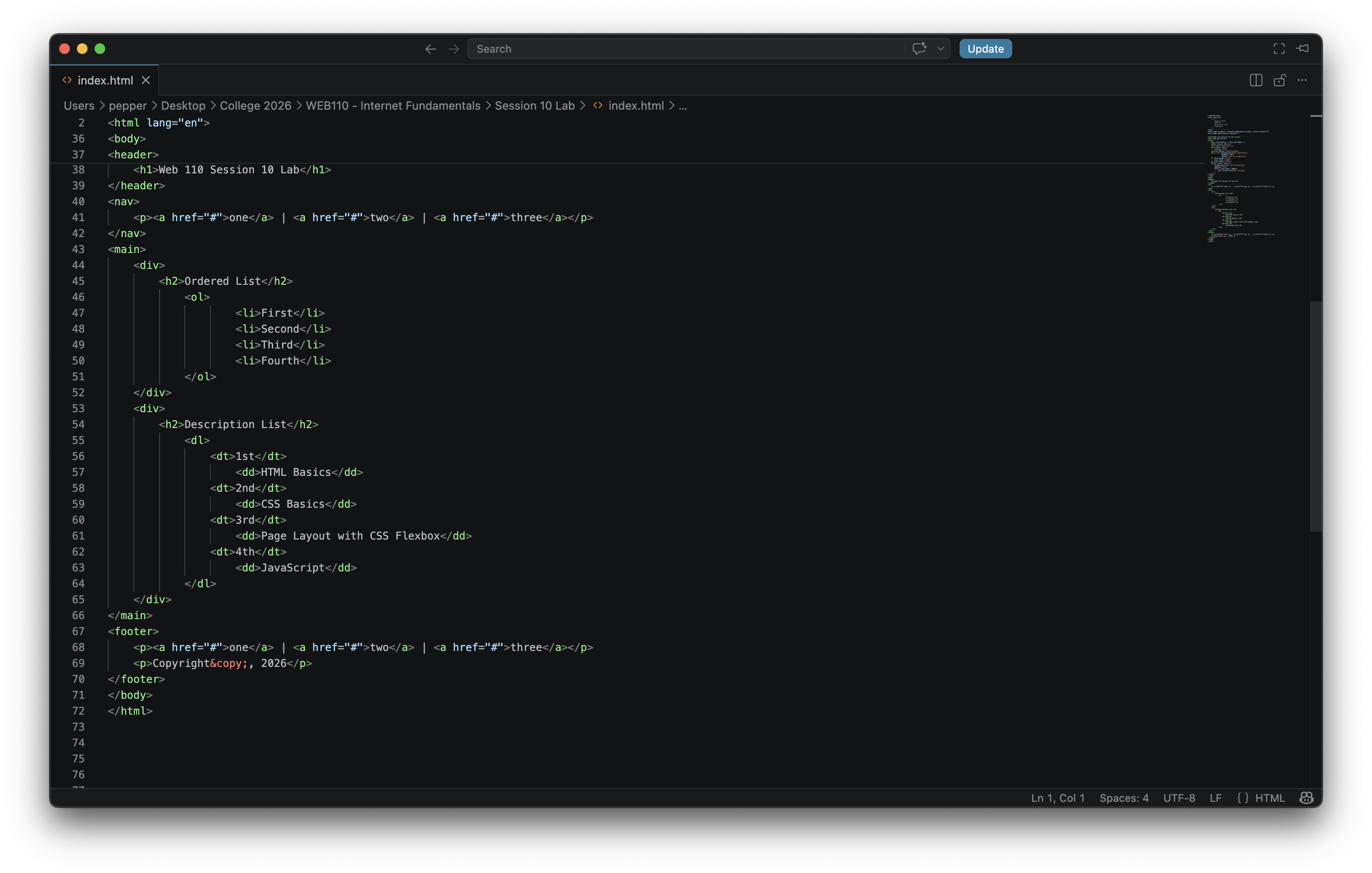The width and height of the screenshot is (1372, 873).
Task: Select line number 72 in the gutter
Action: point(78,711)
